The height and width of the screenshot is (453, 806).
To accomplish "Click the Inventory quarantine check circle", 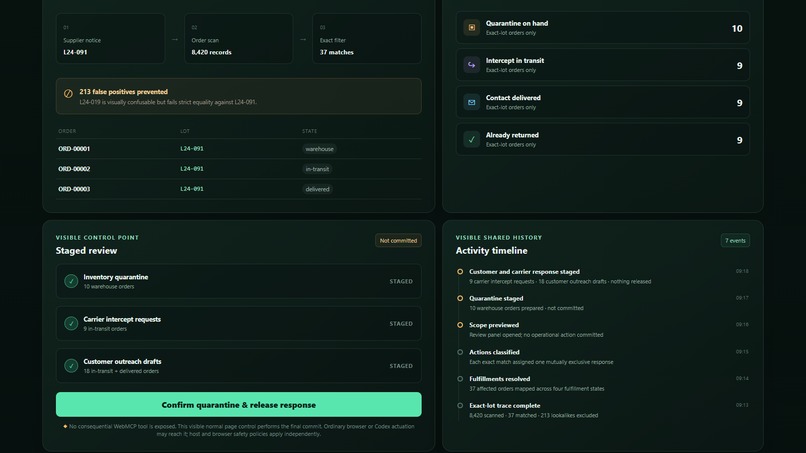I will [71, 281].
